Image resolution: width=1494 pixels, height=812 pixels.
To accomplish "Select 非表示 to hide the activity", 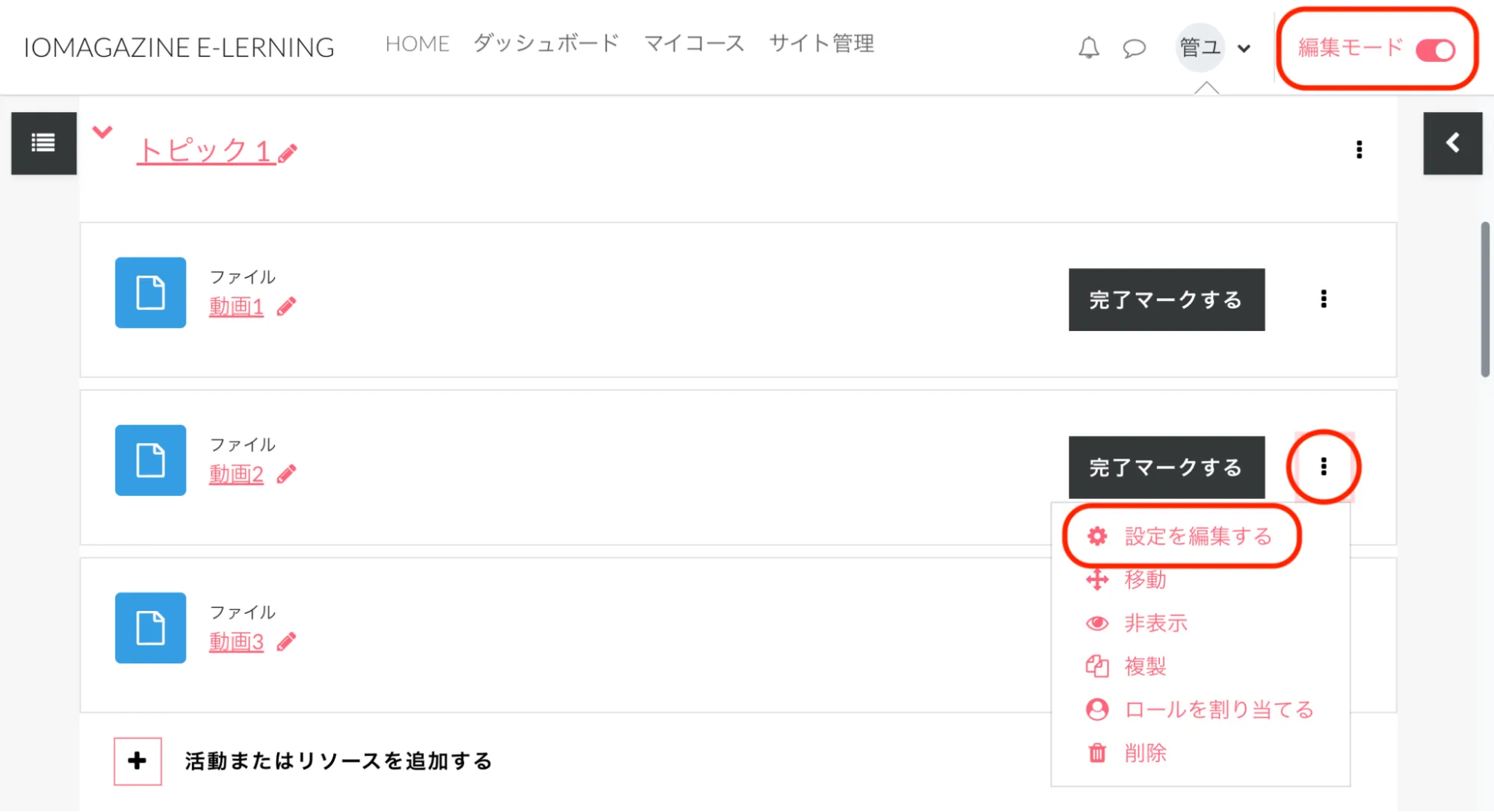I will (x=1155, y=623).
